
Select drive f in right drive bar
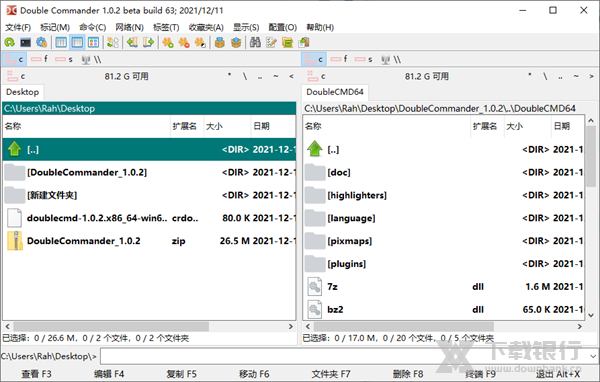tap(339, 59)
